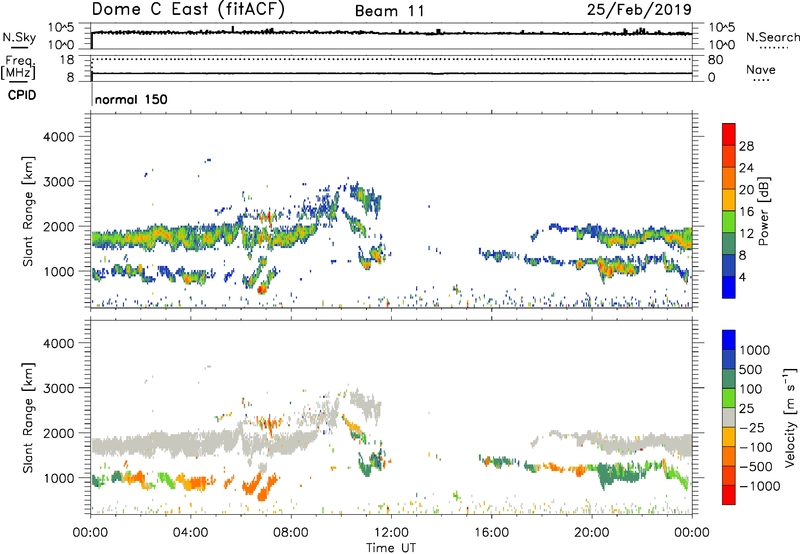Click the "normal 150" CPID annotation

coord(131,99)
